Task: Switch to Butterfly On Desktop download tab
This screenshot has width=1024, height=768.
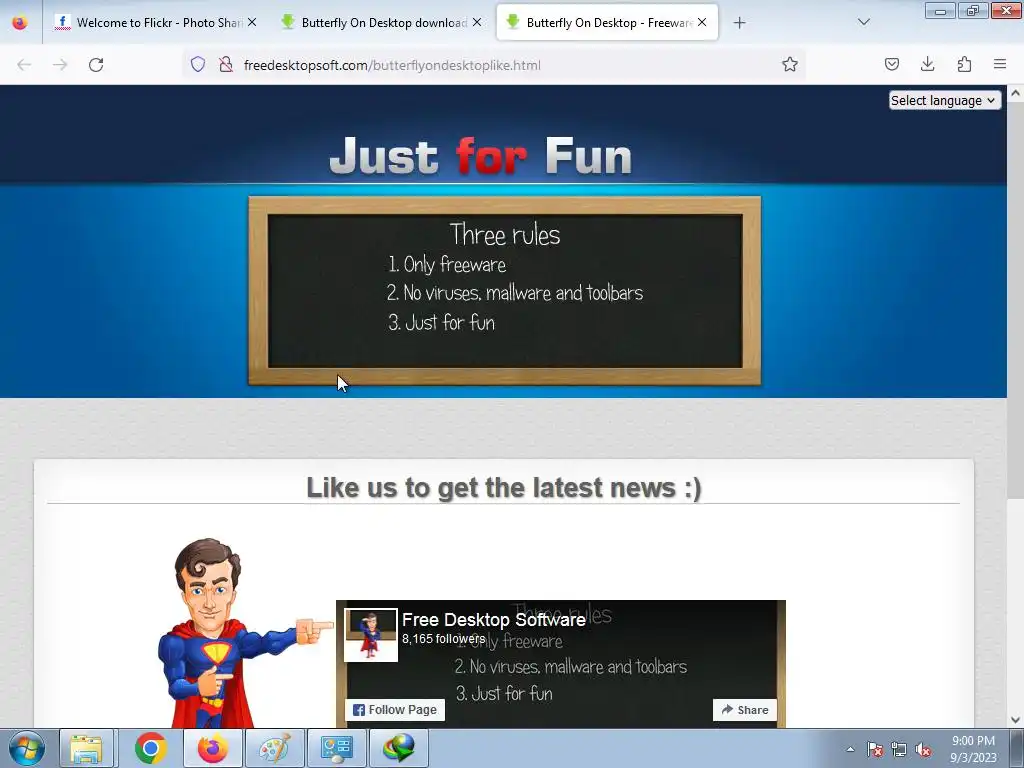Action: point(382,23)
